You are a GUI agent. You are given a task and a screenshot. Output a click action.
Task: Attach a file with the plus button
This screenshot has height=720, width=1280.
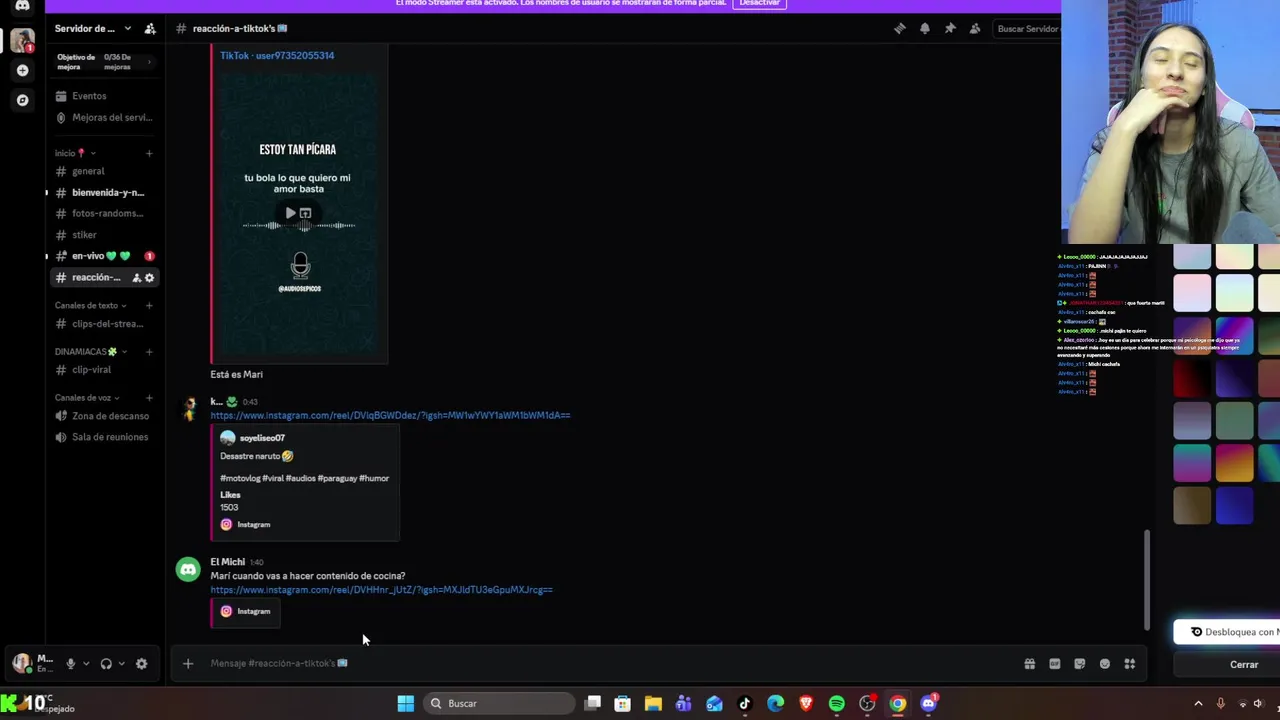(x=188, y=664)
